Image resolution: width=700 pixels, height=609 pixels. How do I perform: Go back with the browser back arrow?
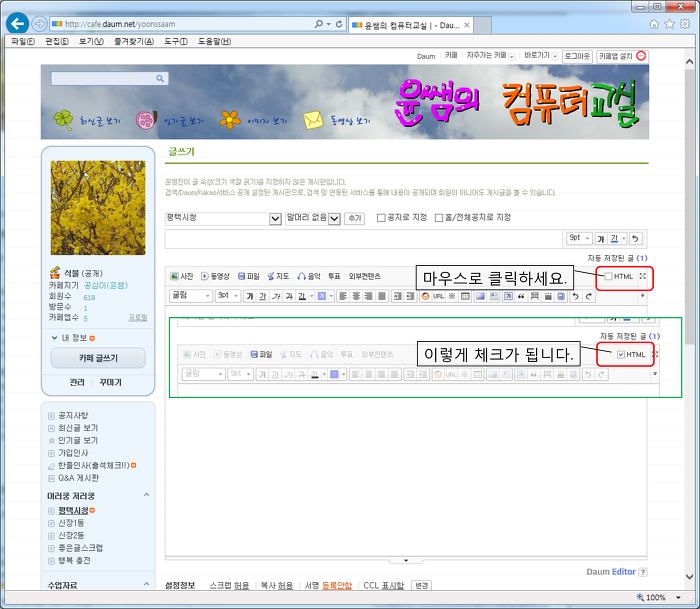point(17,24)
